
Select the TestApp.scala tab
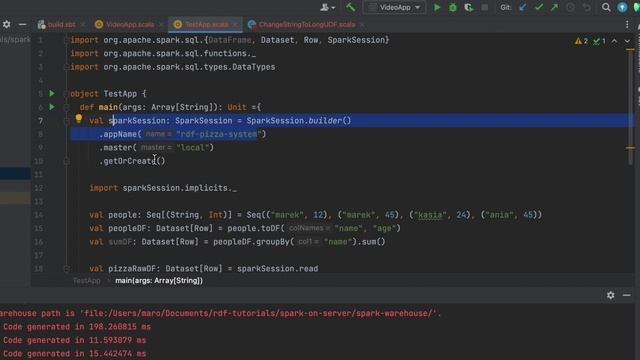tap(207, 24)
